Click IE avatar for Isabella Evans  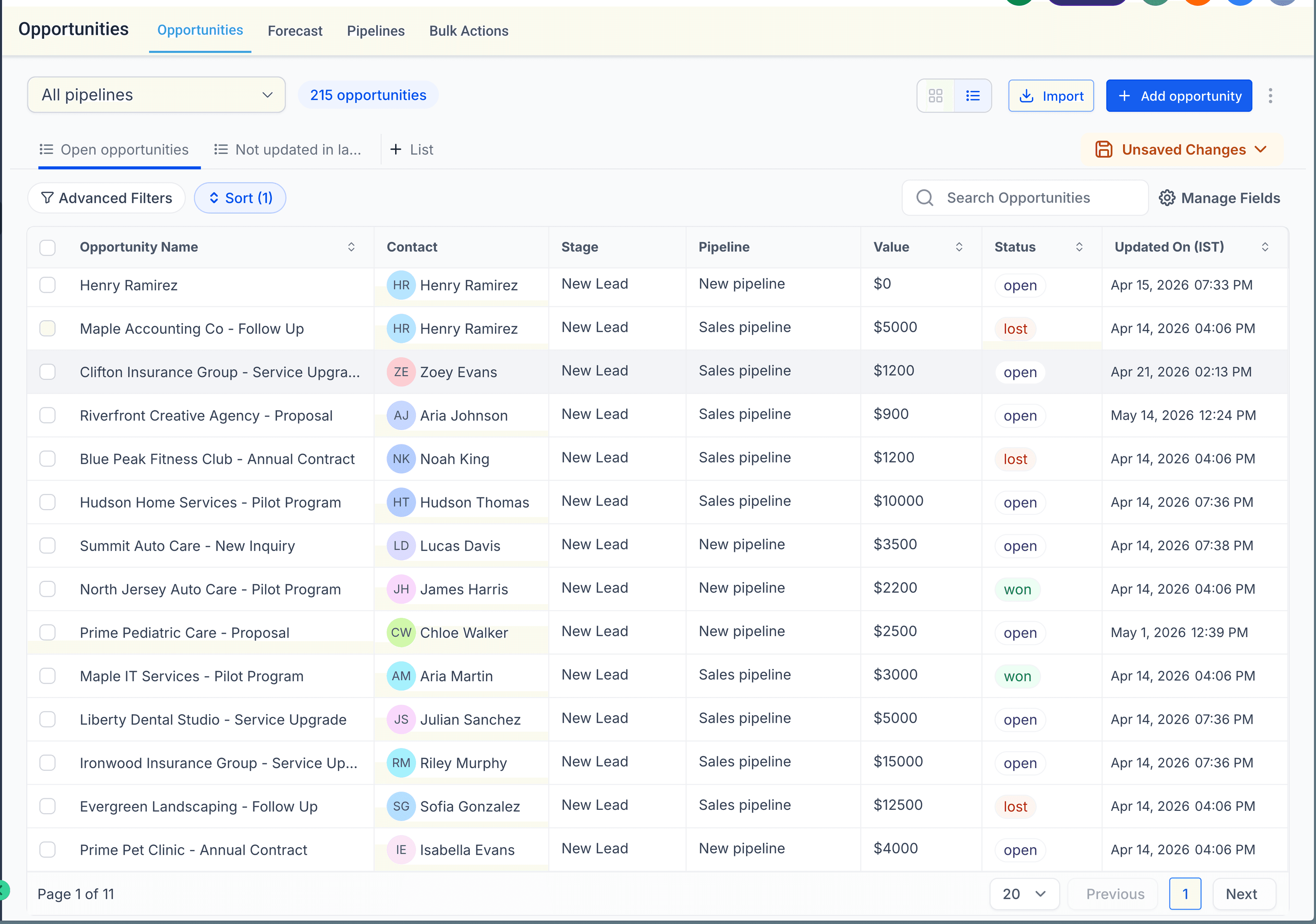point(401,850)
